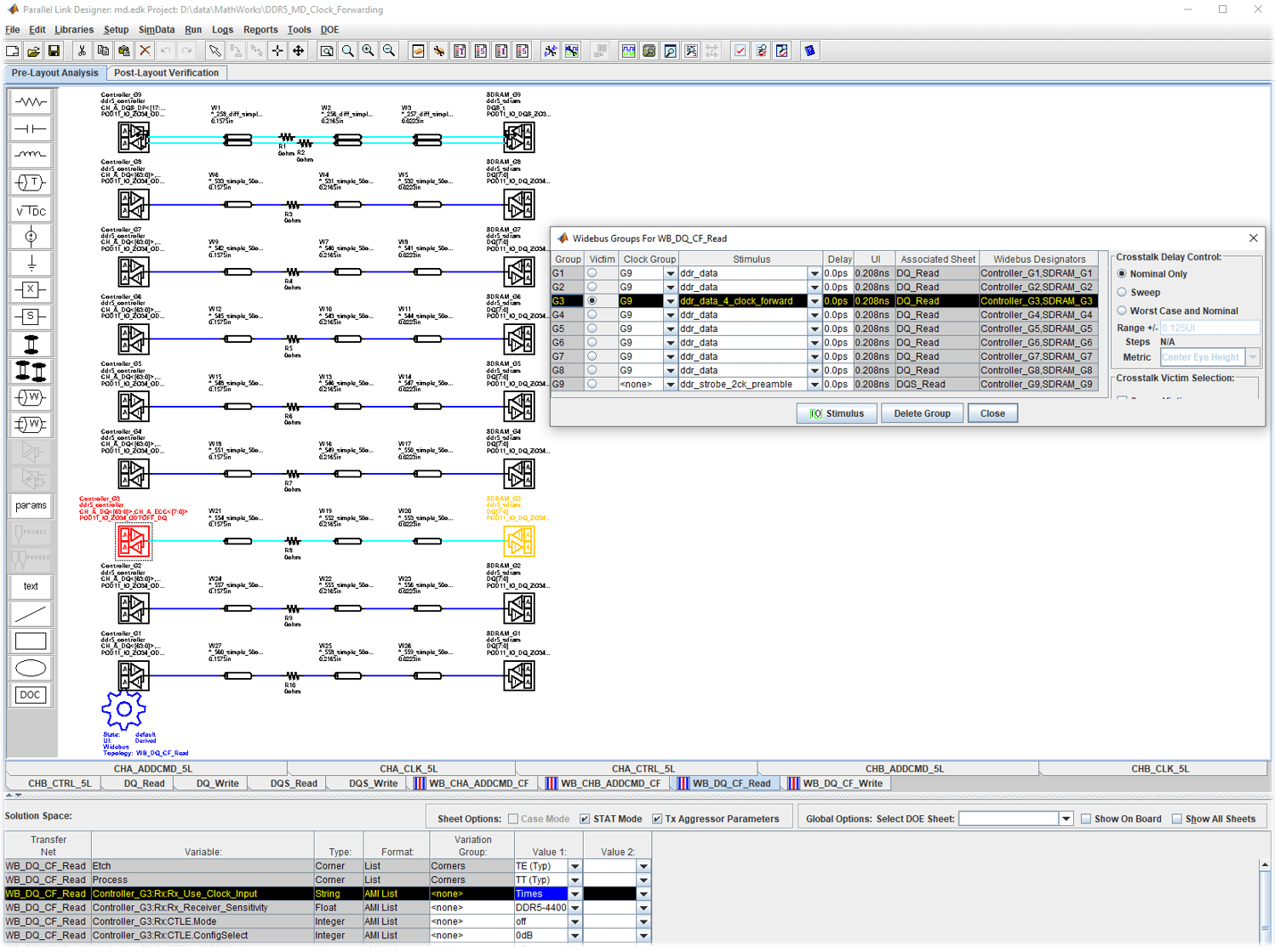Image resolution: width=1275 pixels, height=952 pixels.
Task: Select G9 as the victim group
Action: [x=592, y=384]
